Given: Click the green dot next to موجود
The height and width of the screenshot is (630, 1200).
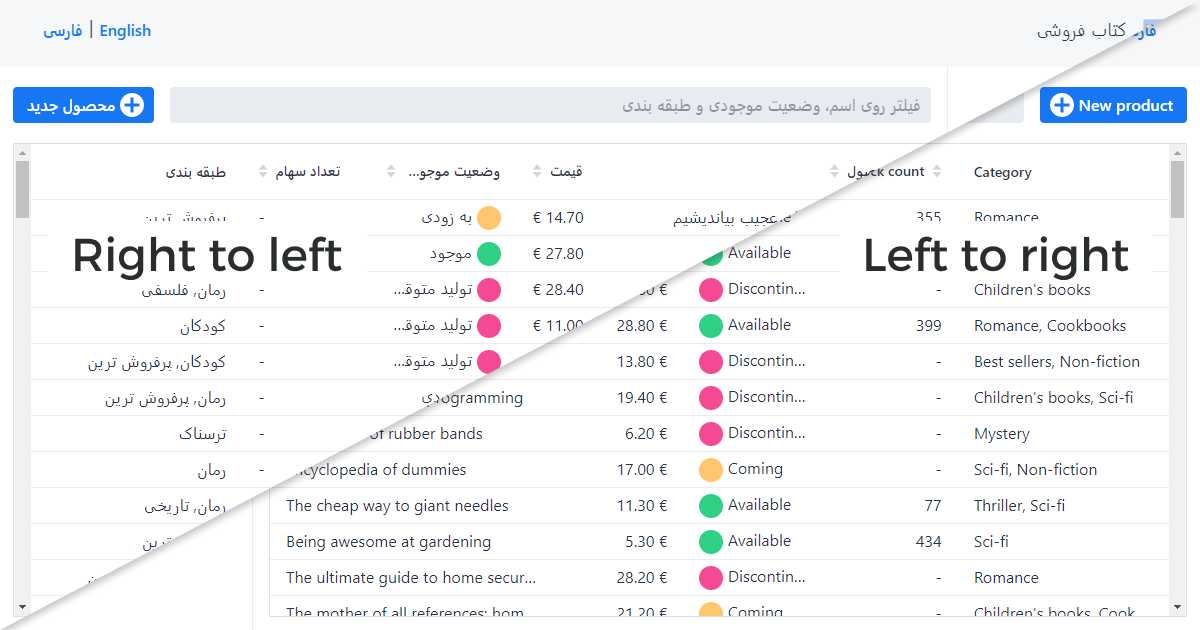Looking at the screenshot, I should tap(489, 254).
